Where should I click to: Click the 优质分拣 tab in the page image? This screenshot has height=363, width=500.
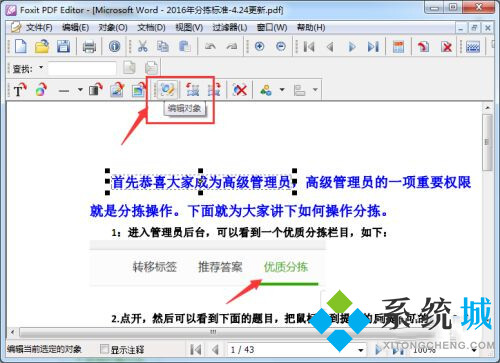point(286,267)
